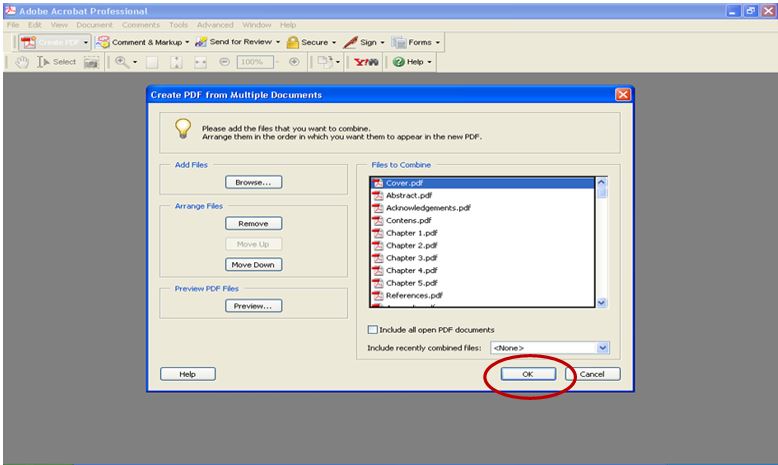Click the PDF icon beside References.pdf
The image size is (778, 465).
[378, 295]
